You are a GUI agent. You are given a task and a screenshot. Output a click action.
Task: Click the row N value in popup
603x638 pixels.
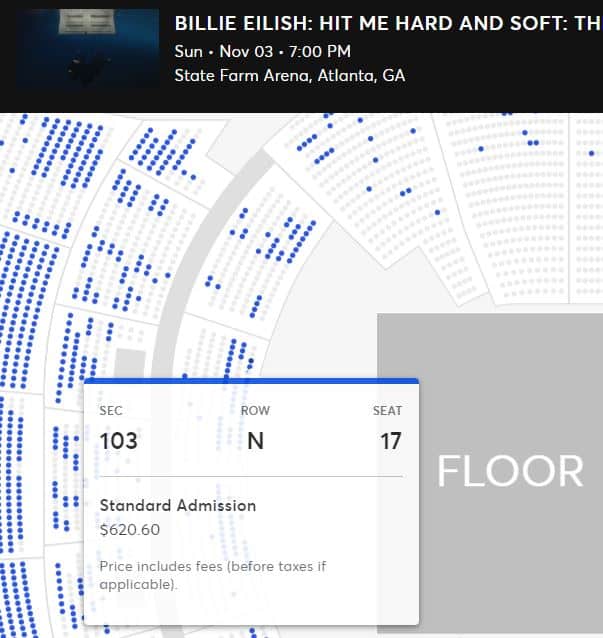[x=256, y=441]
